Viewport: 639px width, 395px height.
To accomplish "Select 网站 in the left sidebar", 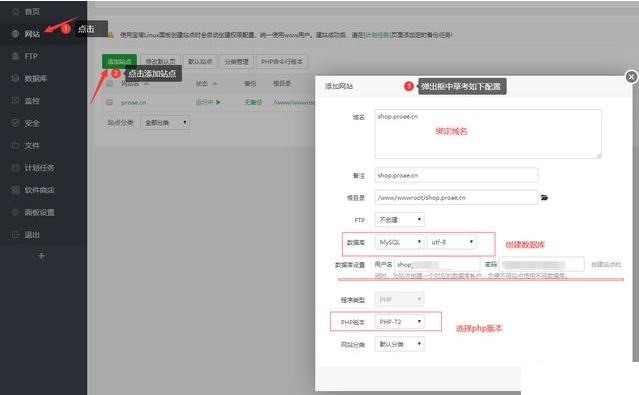I will [32, 34].
